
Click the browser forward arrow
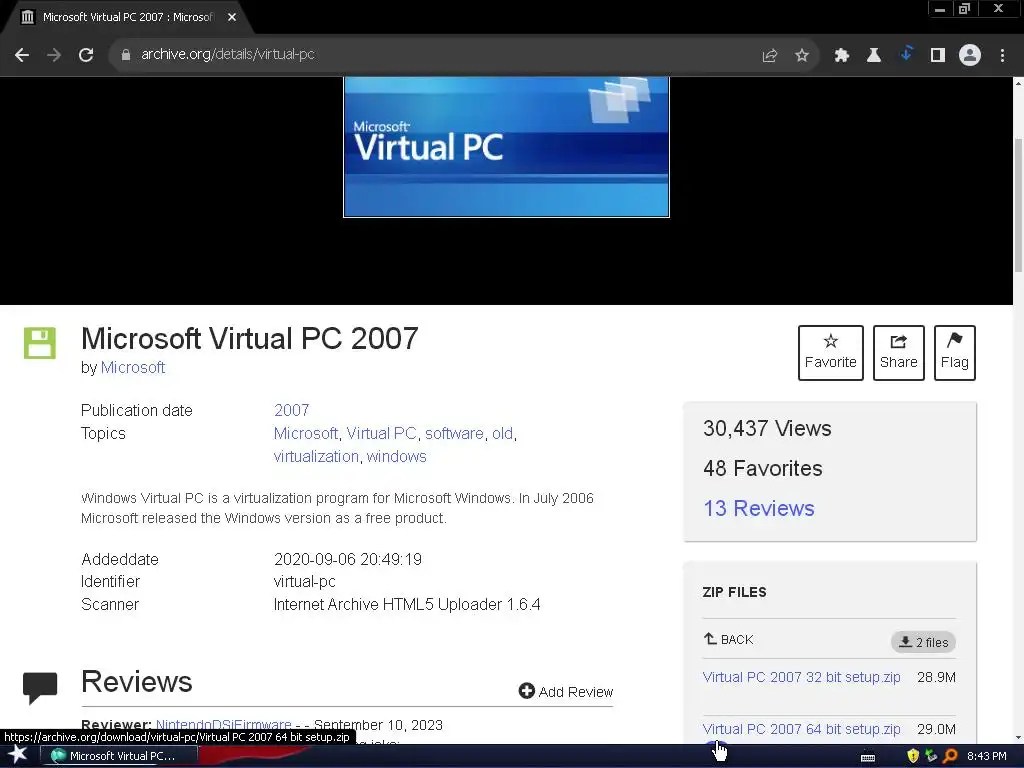coord(54,55)
